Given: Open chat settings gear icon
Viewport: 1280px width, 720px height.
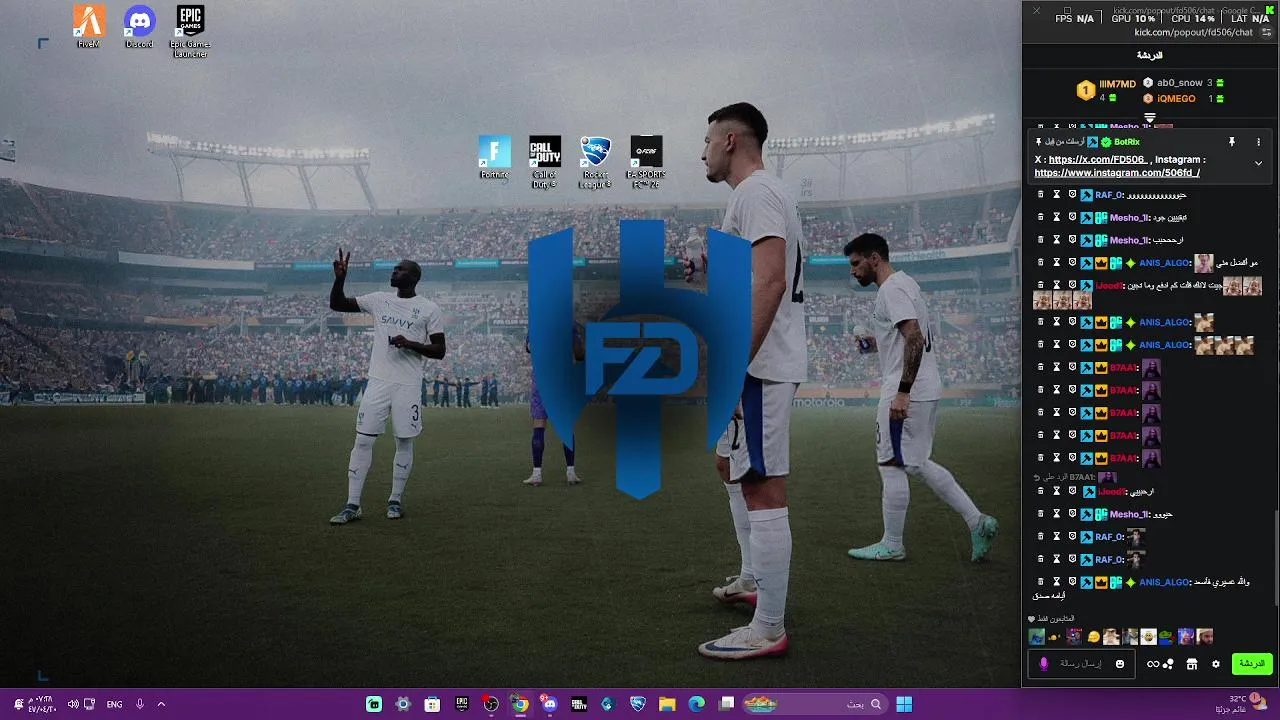Looking at the screenshot, I should coord(1216,664).
